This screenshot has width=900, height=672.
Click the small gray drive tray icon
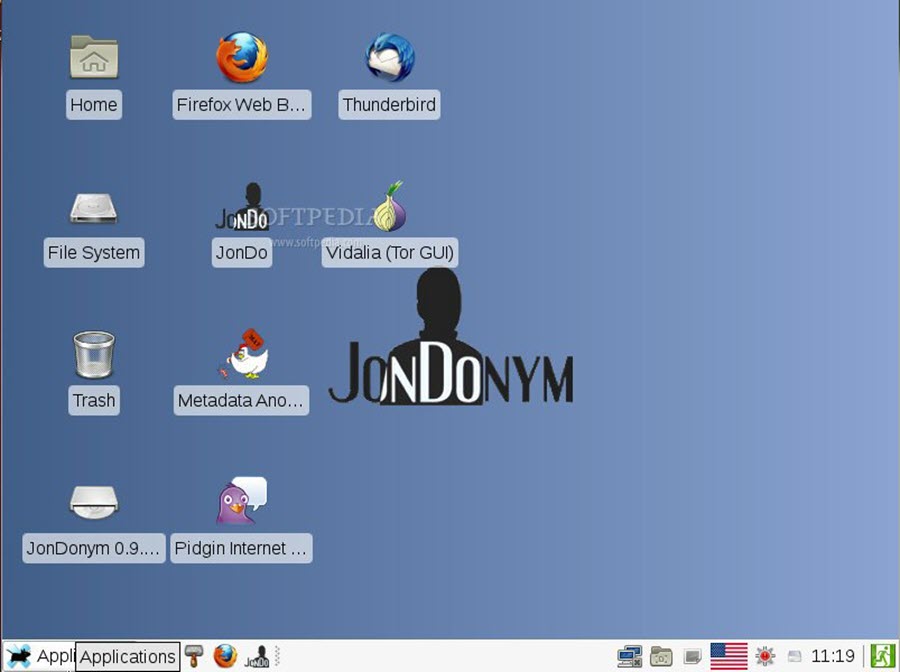[794, 656]
